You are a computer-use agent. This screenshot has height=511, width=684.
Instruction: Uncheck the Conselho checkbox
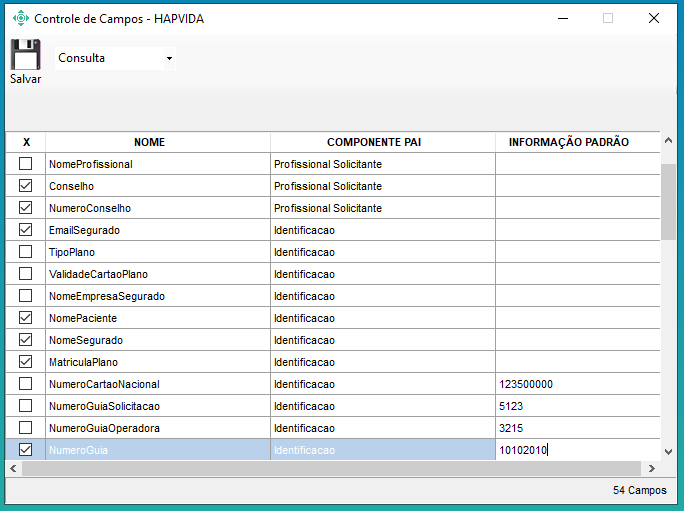(26, 186)
